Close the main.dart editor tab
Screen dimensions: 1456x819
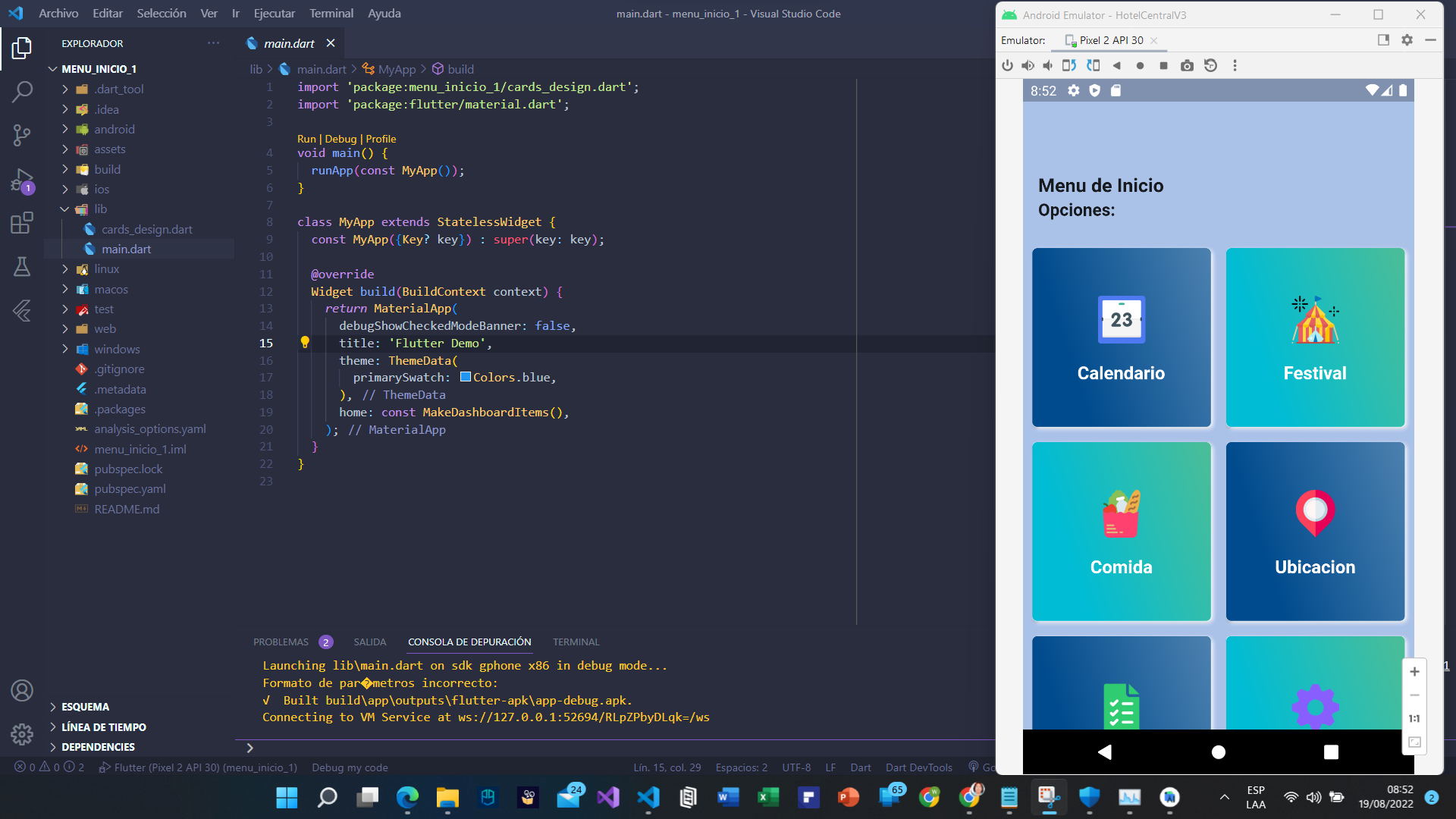coord(331,43)
